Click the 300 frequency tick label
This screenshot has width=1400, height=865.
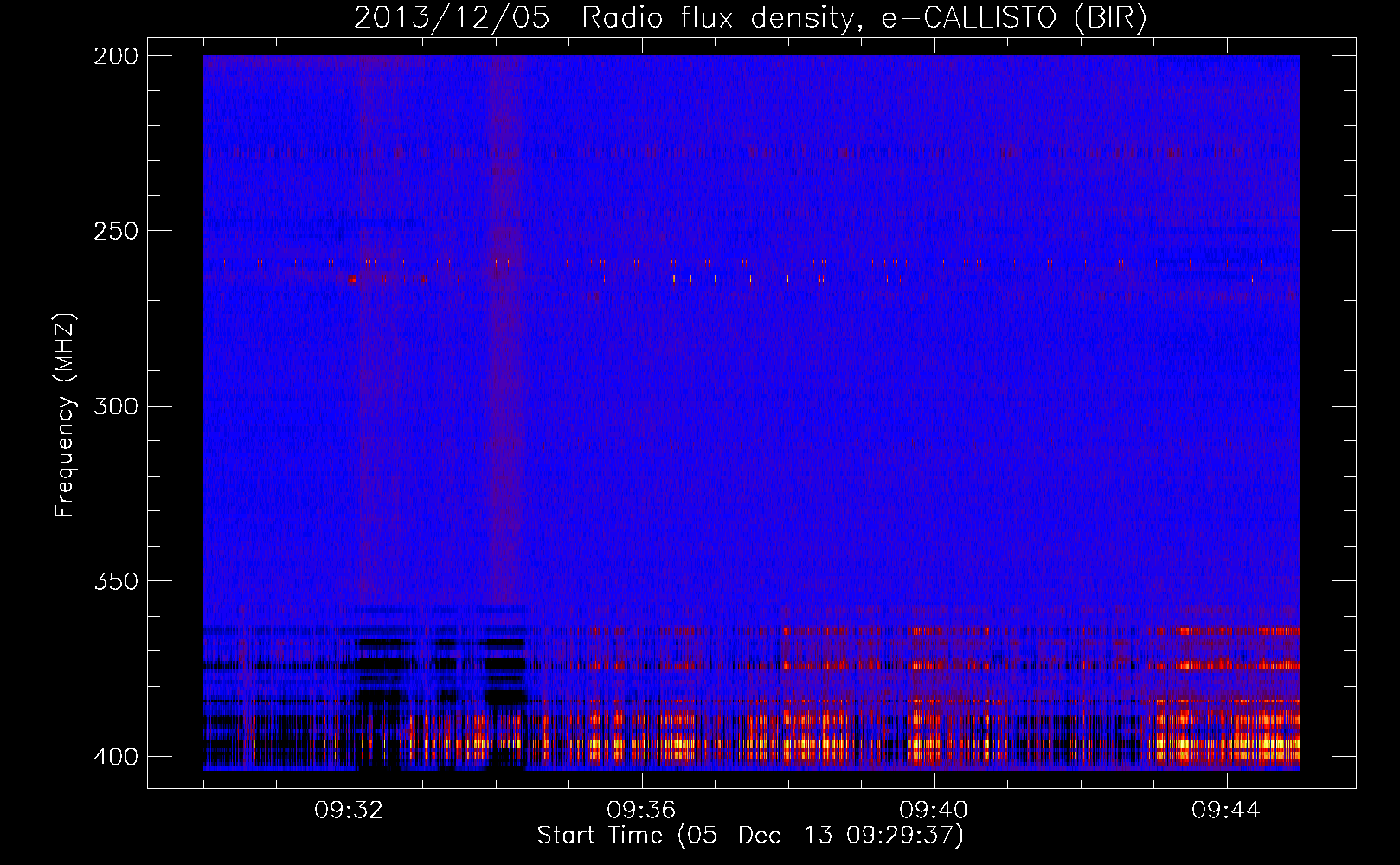115,407
